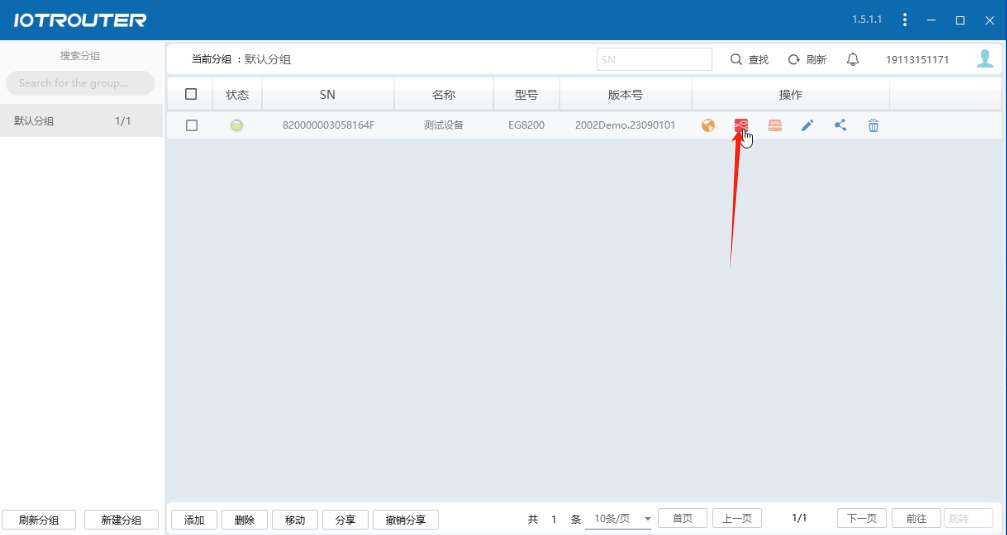
Task: Toggle the select-all checkbox in table header
Action: coord(191,95)
